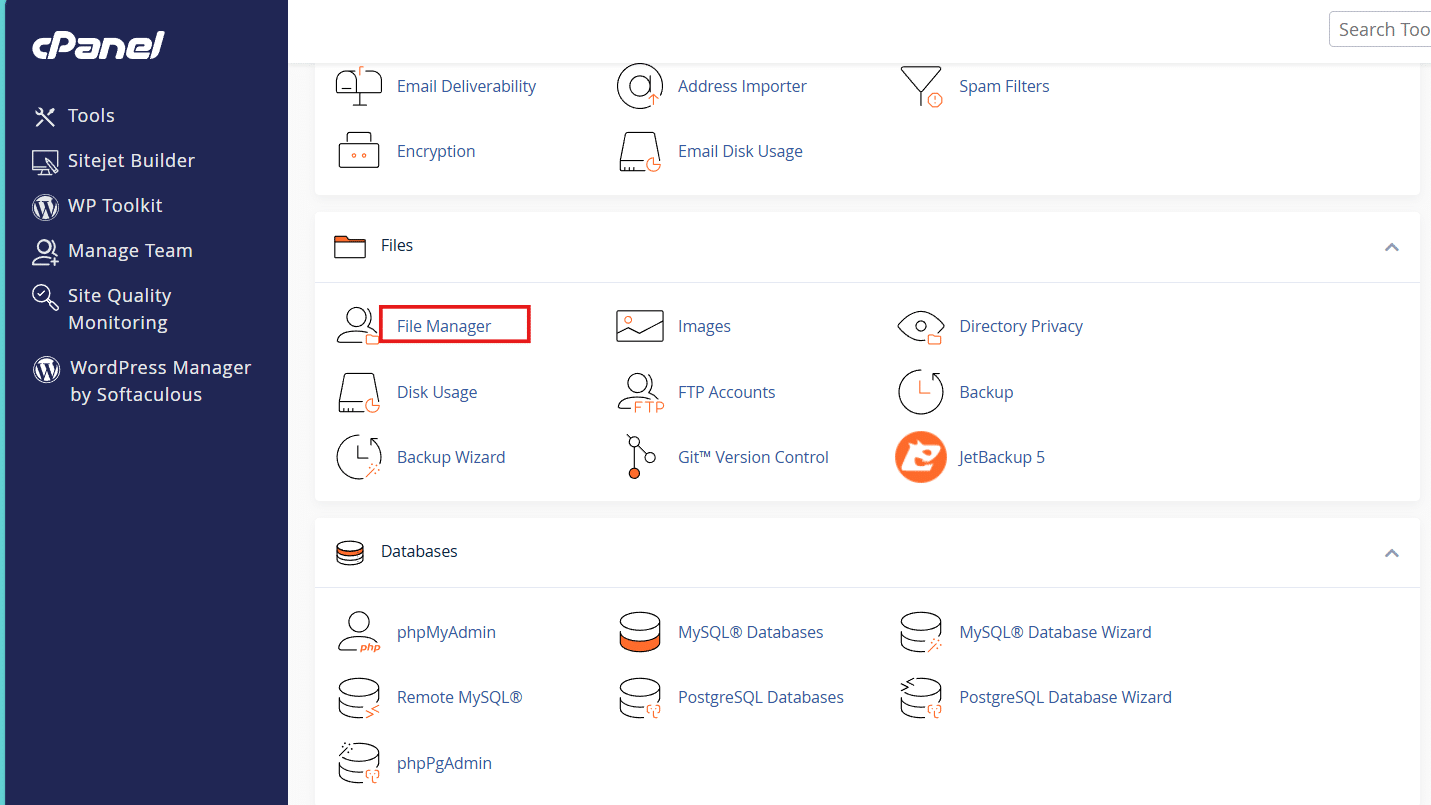1431x805 pixels.
Task: Open the Email Disk Usage link
Action: (x=740, y=151)
